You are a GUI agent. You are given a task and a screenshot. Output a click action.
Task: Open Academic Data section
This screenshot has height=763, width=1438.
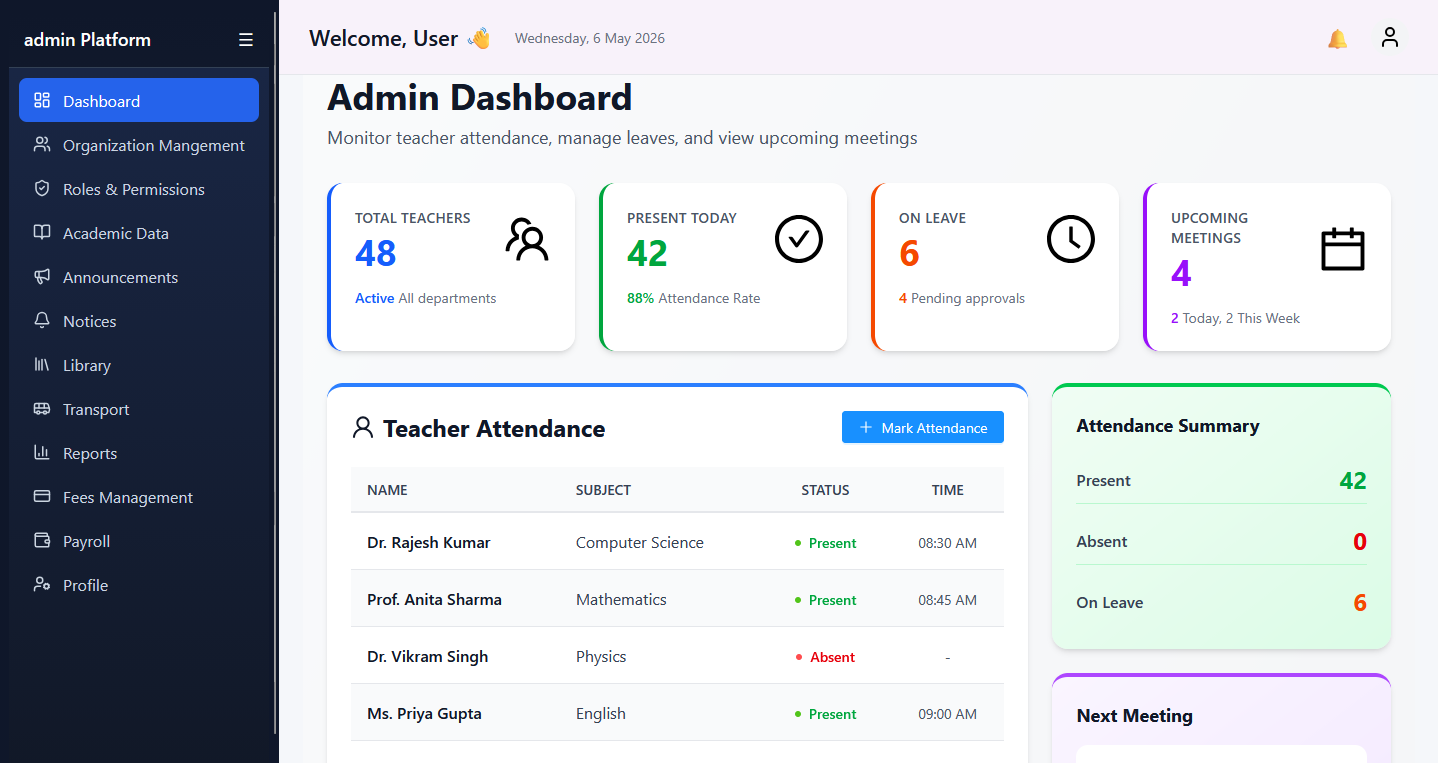point(139,232)
